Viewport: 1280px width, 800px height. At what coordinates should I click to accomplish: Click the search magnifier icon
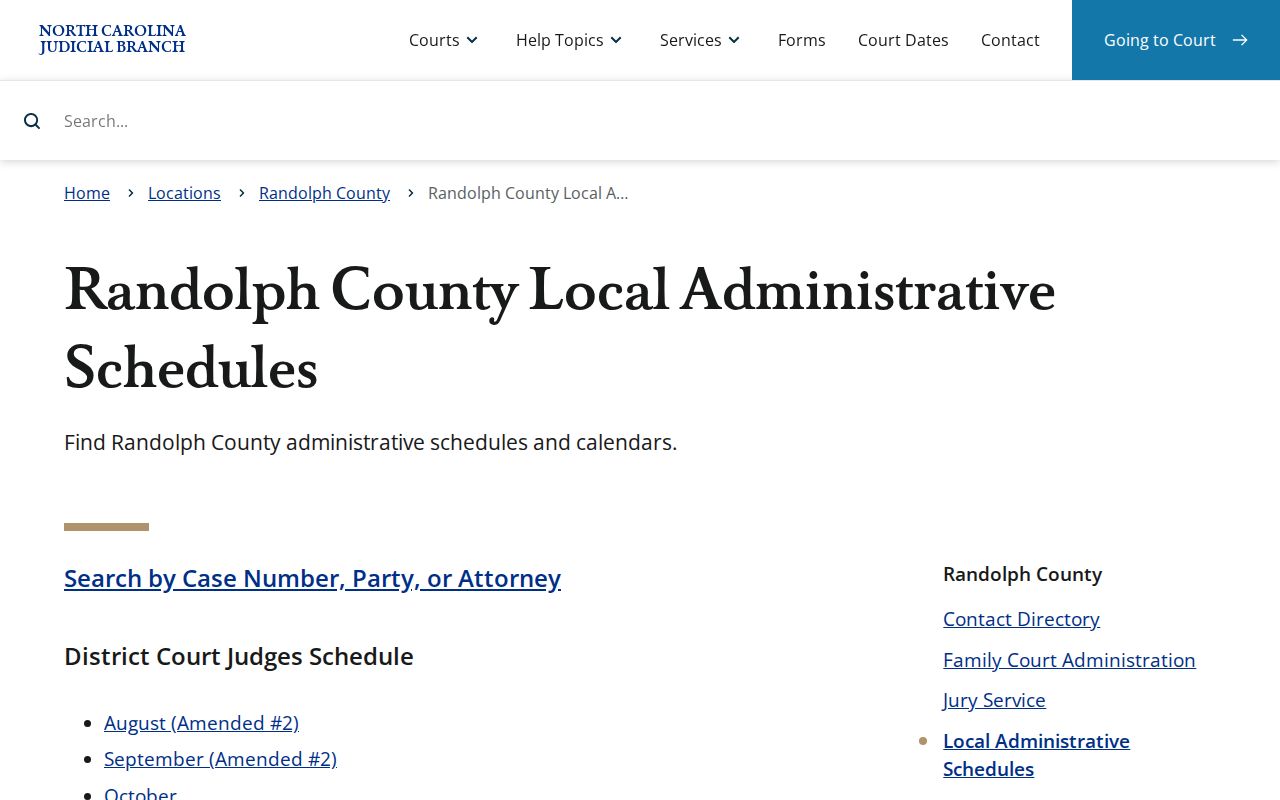[32, 121]
